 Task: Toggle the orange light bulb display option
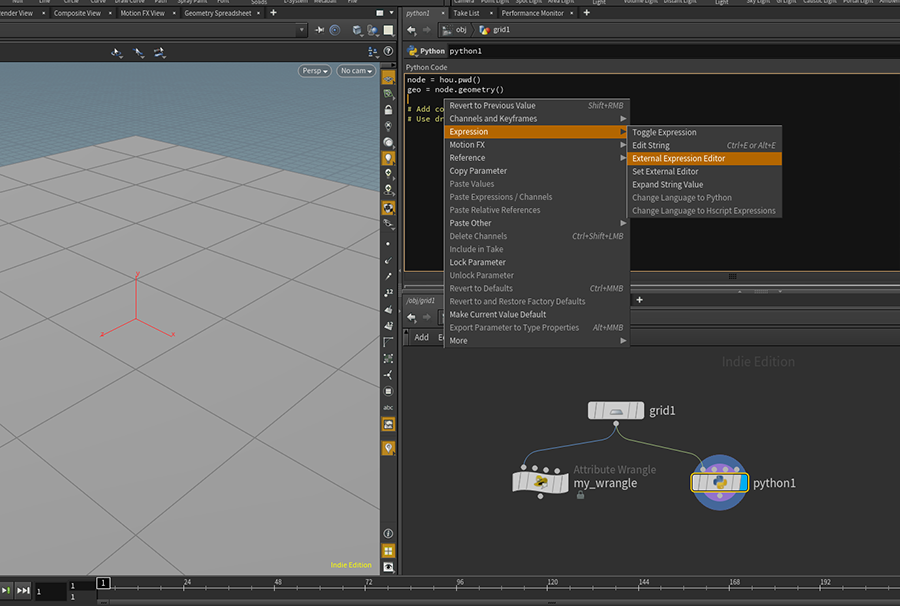coord(388,157)
